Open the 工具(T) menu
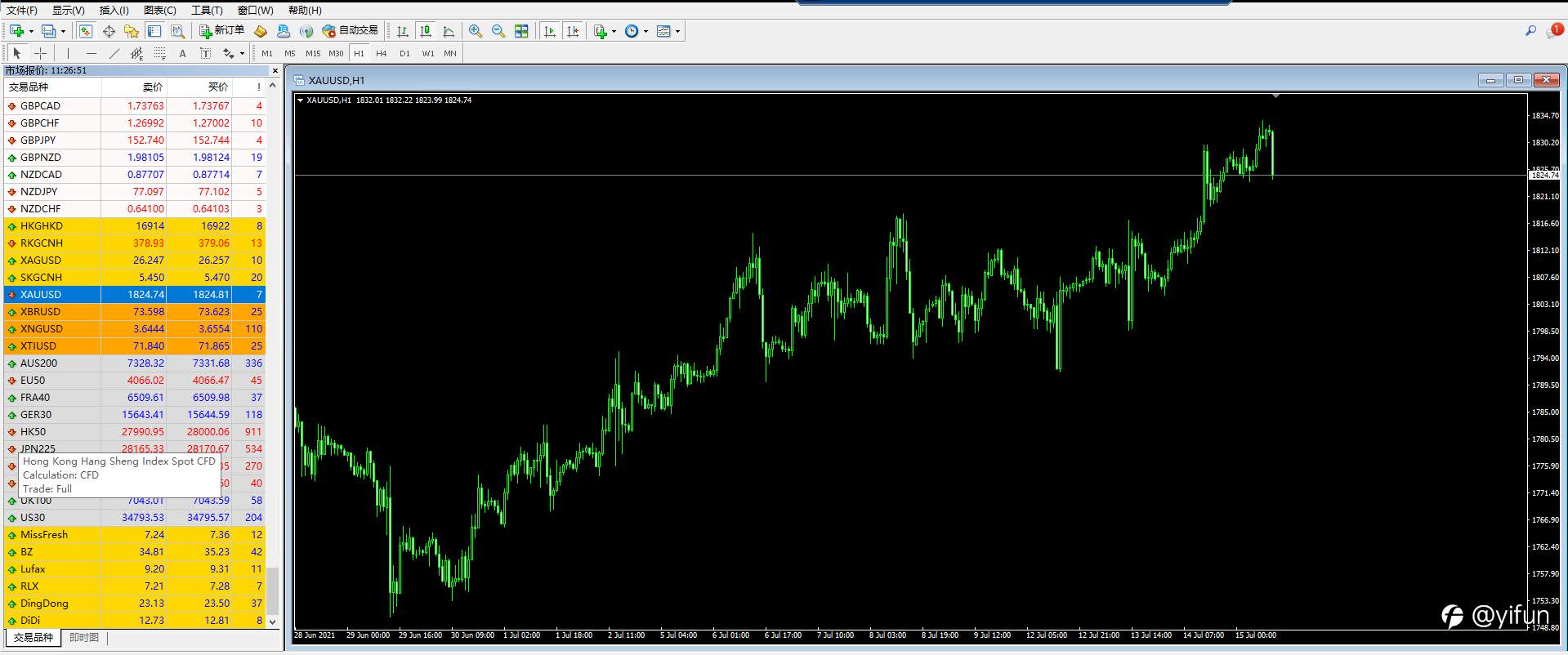1568x655 pixels. (207, 10)
